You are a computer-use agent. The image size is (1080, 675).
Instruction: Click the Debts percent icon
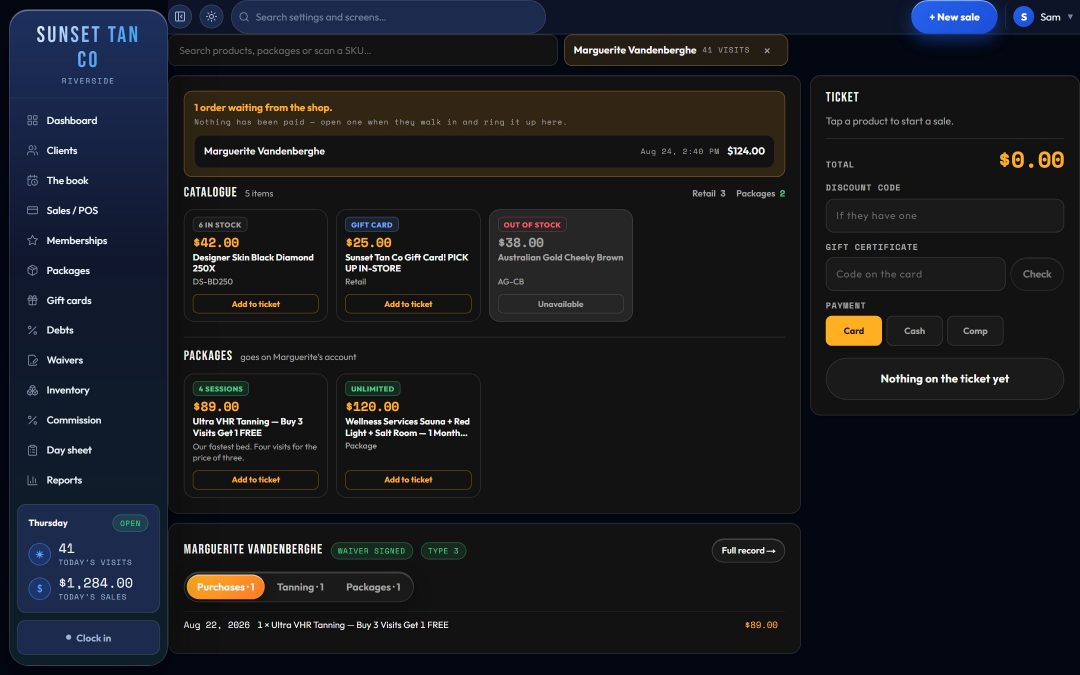32,330
